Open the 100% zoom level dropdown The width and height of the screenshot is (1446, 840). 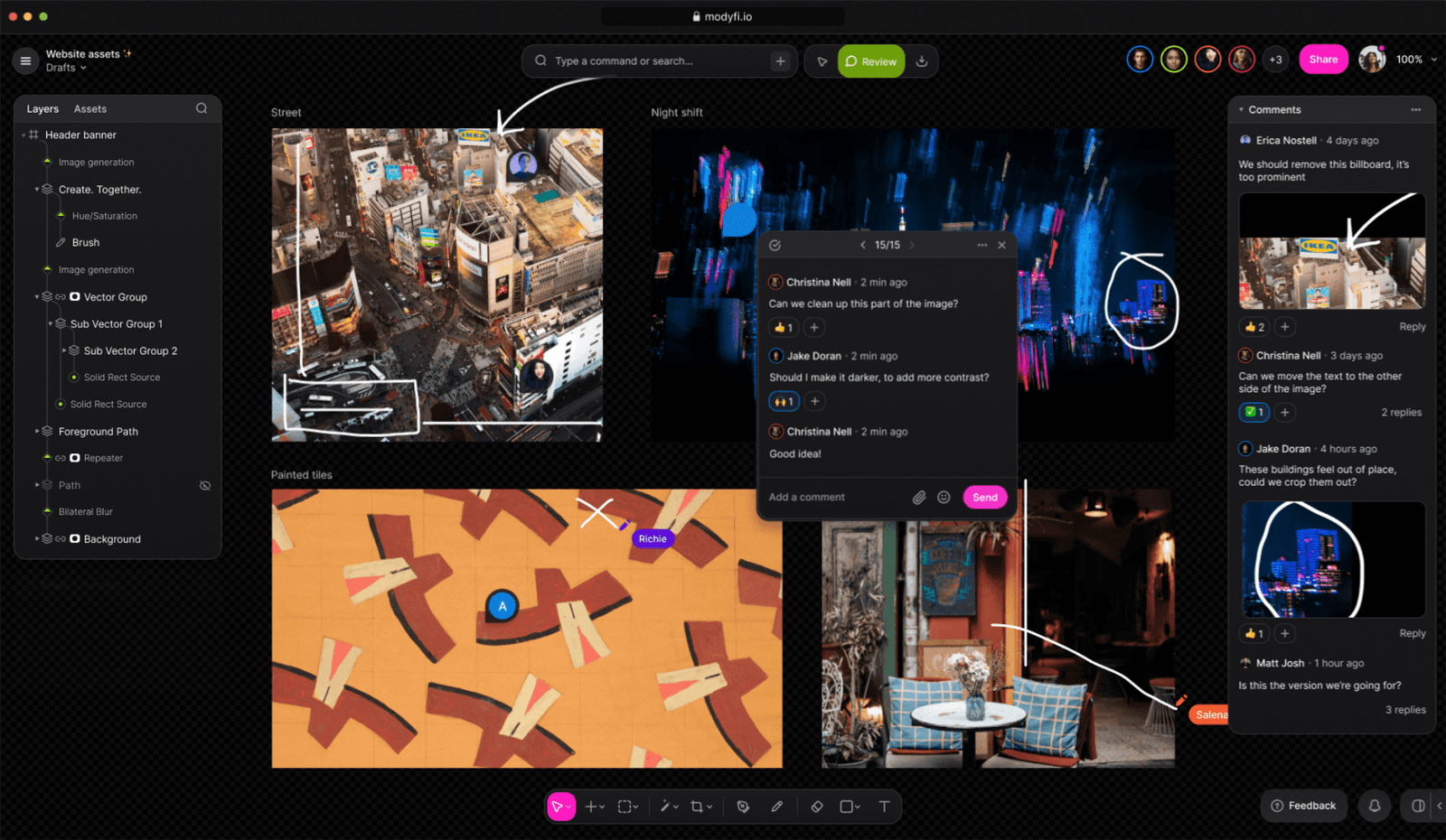click(1415, 60)
